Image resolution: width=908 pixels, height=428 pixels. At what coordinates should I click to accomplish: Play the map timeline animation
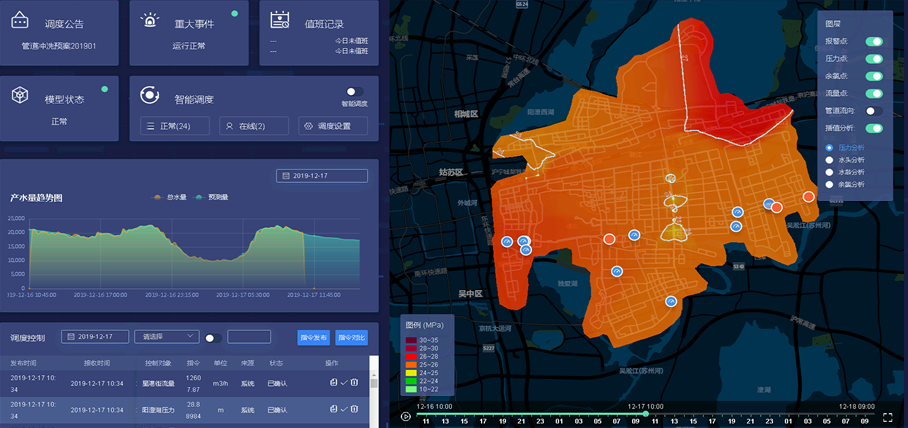406,416
